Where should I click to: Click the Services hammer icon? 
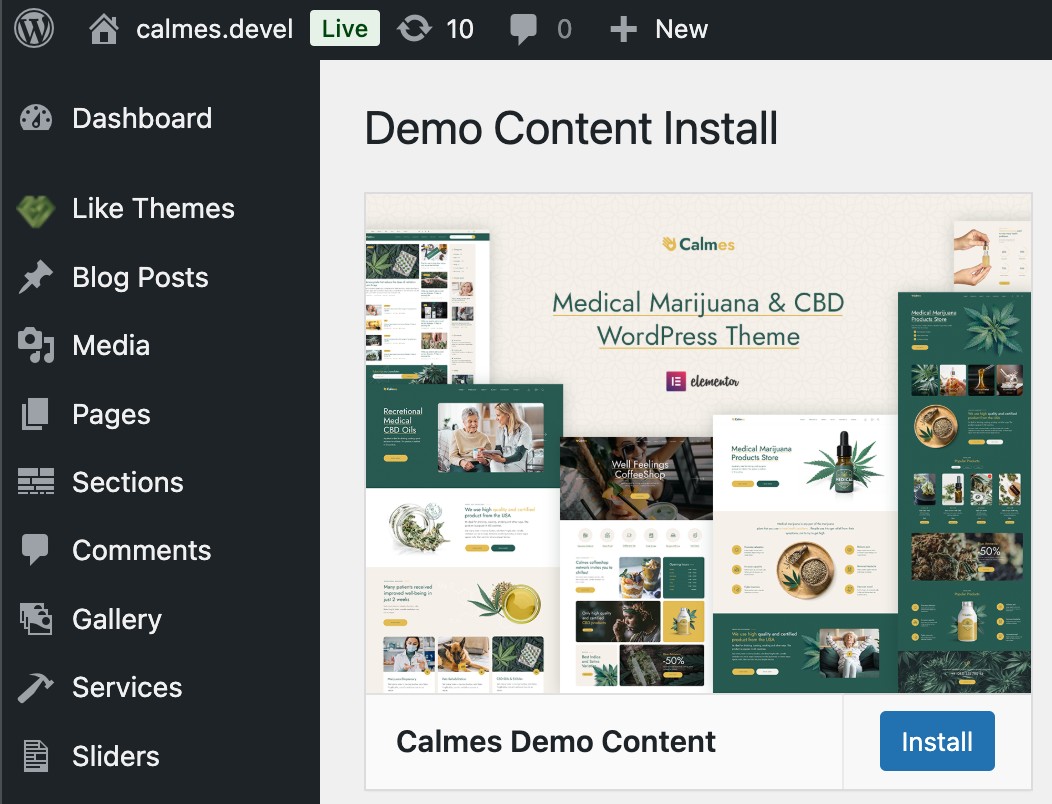pos(36,688)
